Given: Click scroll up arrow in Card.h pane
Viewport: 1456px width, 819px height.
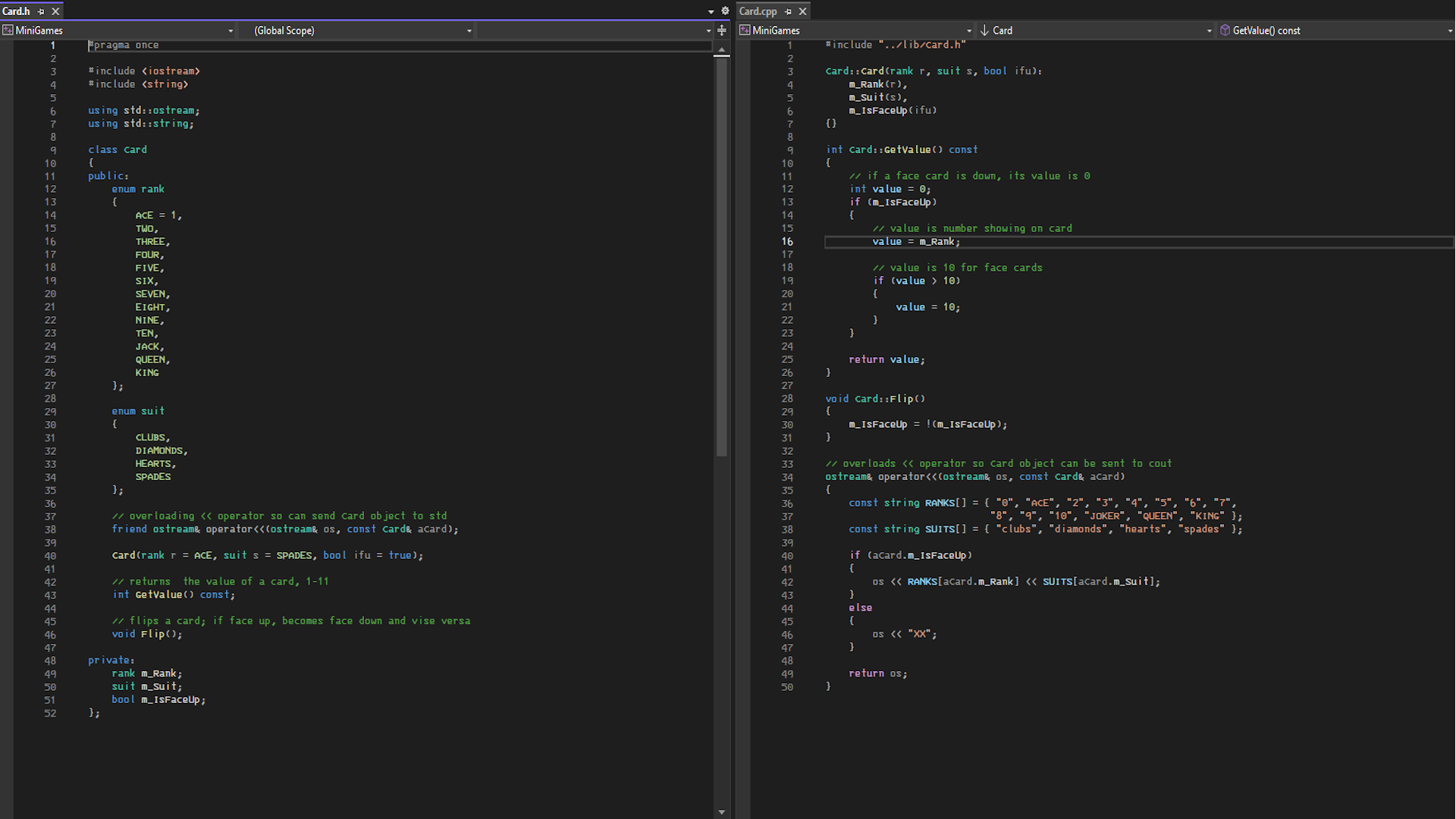Looking at the screenshot, I should (722, 49).
